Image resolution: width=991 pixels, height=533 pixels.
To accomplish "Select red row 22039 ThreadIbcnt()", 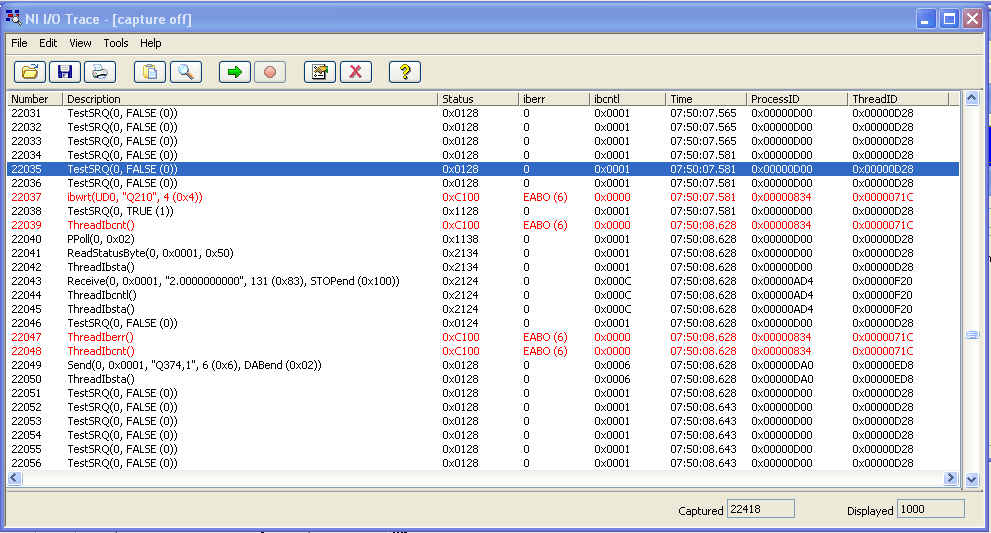I will [x=483, y=225].
